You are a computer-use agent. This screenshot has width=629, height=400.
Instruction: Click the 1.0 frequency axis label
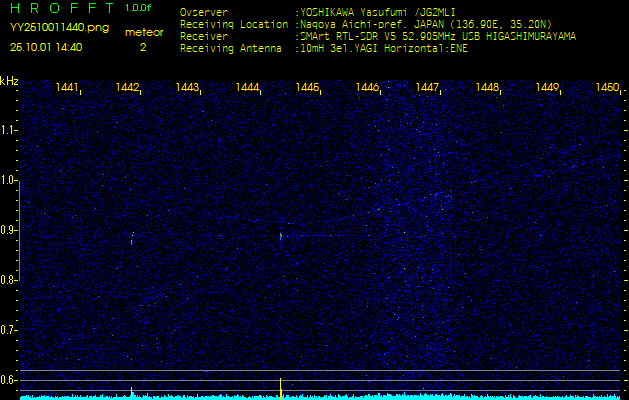coord(9,180)
